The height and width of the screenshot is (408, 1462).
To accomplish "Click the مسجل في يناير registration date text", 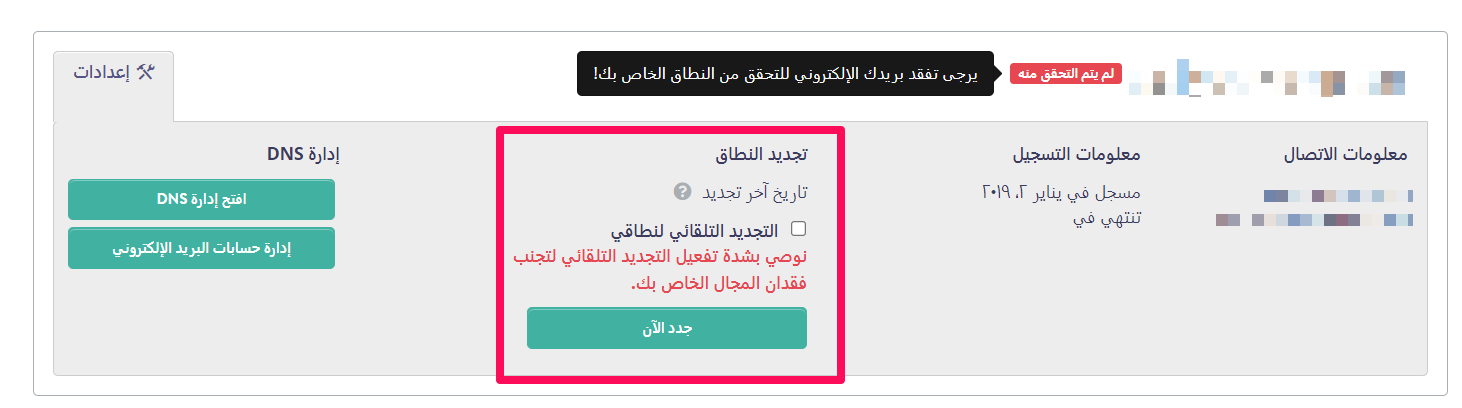I will click(1062, 191).
